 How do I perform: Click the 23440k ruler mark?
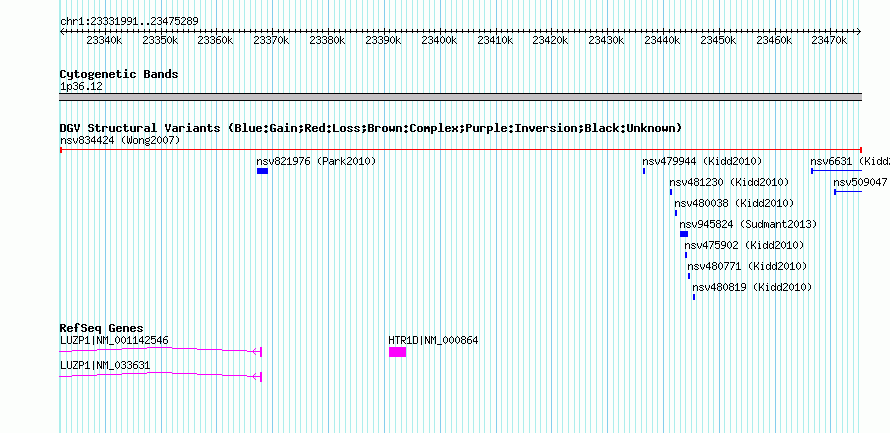pyautogui.click(x=662, y=40)
